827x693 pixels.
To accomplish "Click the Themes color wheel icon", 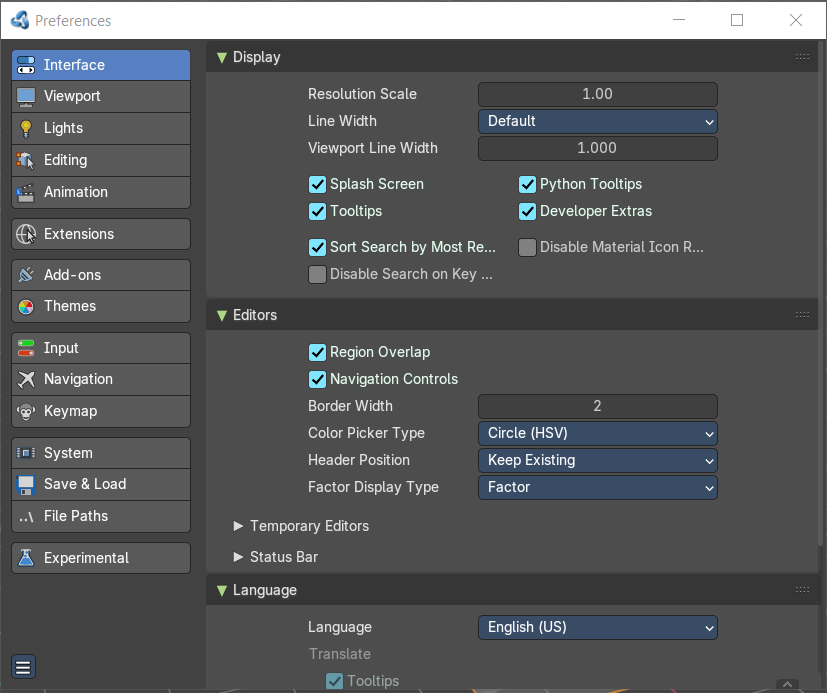I will coord(26,306).
